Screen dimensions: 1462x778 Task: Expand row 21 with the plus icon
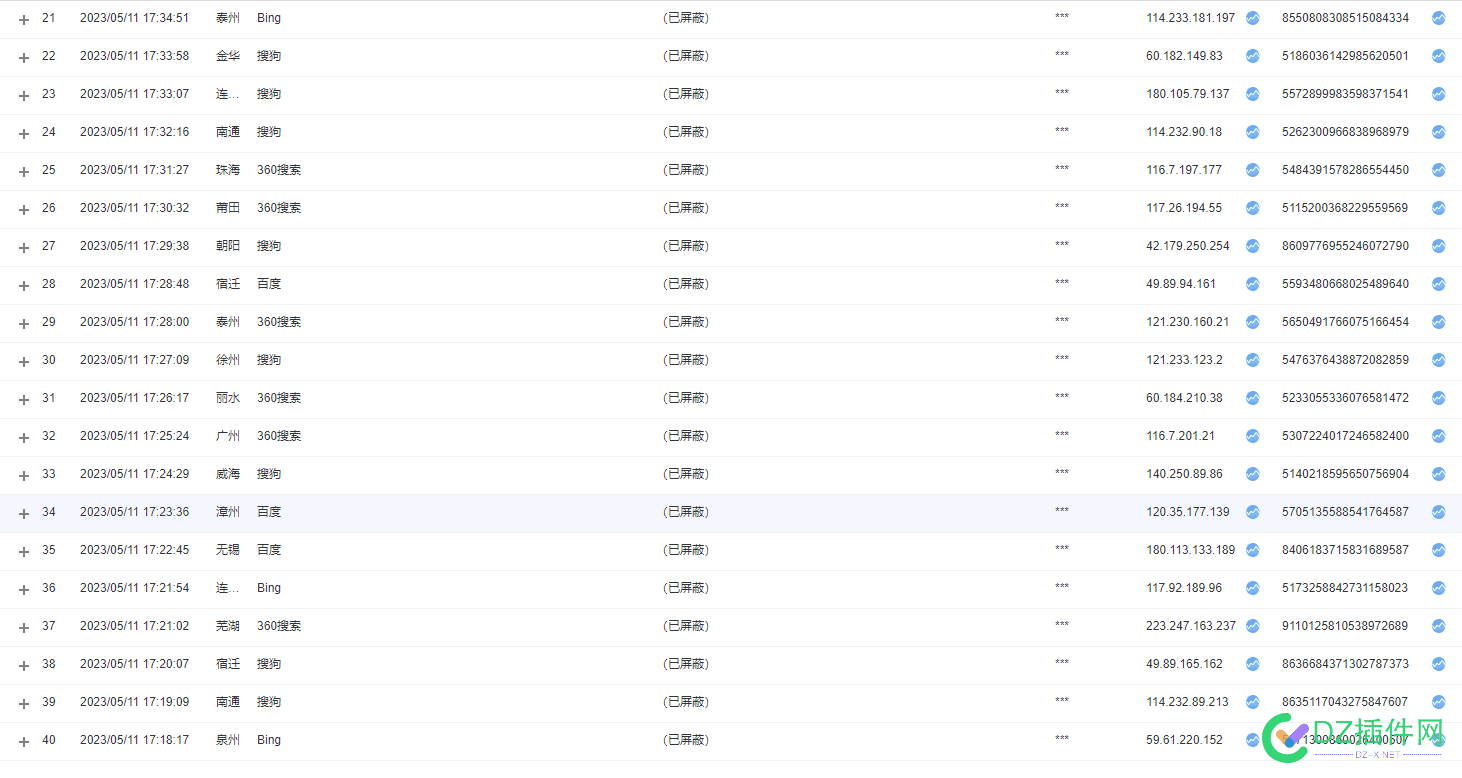24,19
